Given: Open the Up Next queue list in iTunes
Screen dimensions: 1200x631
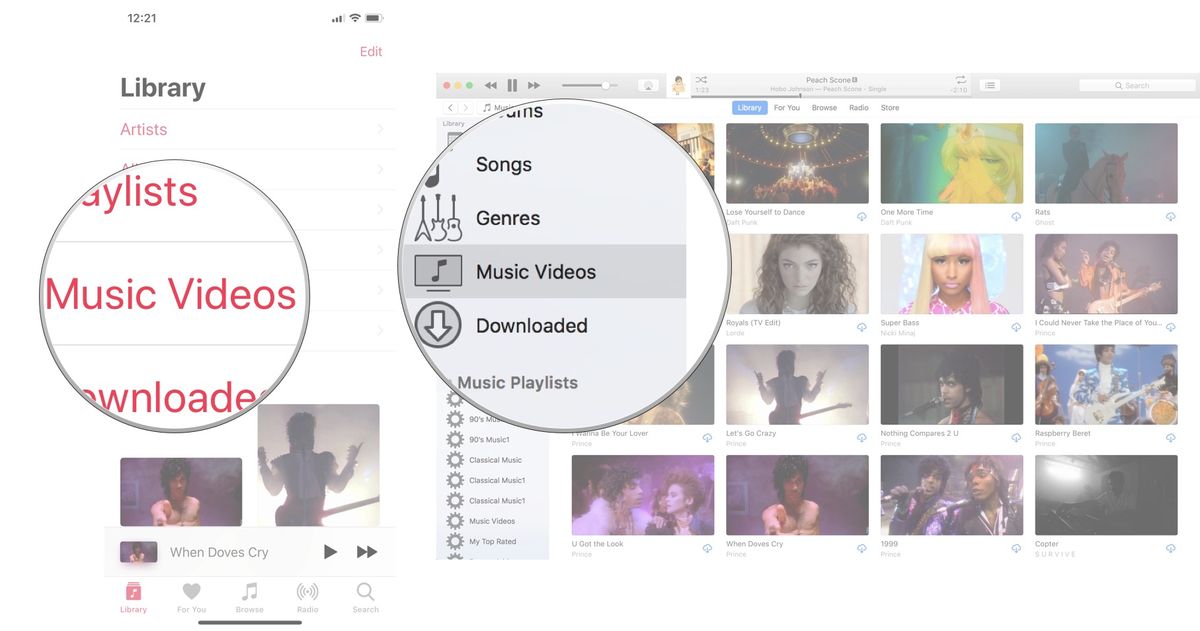Looking at the screenshot, I should [x=990, y=85].
